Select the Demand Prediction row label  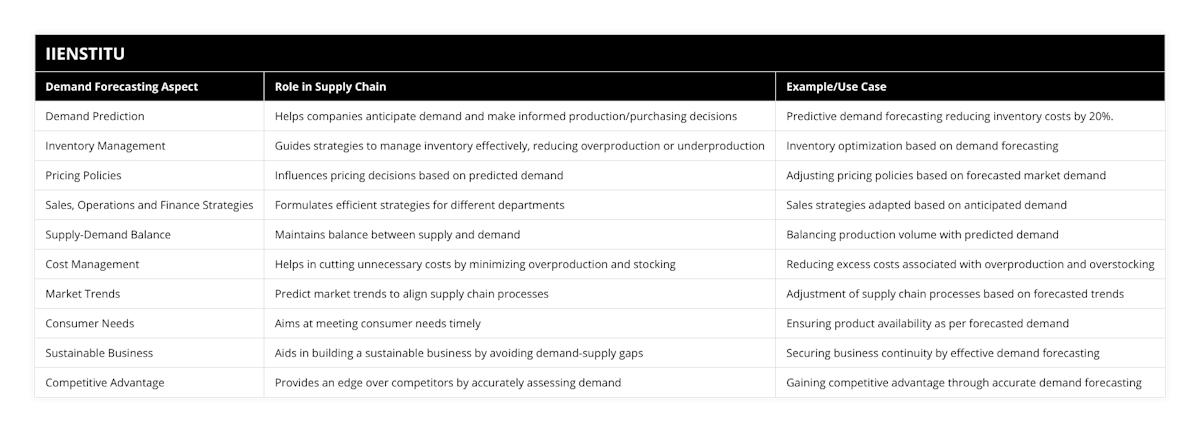[95, 116]
